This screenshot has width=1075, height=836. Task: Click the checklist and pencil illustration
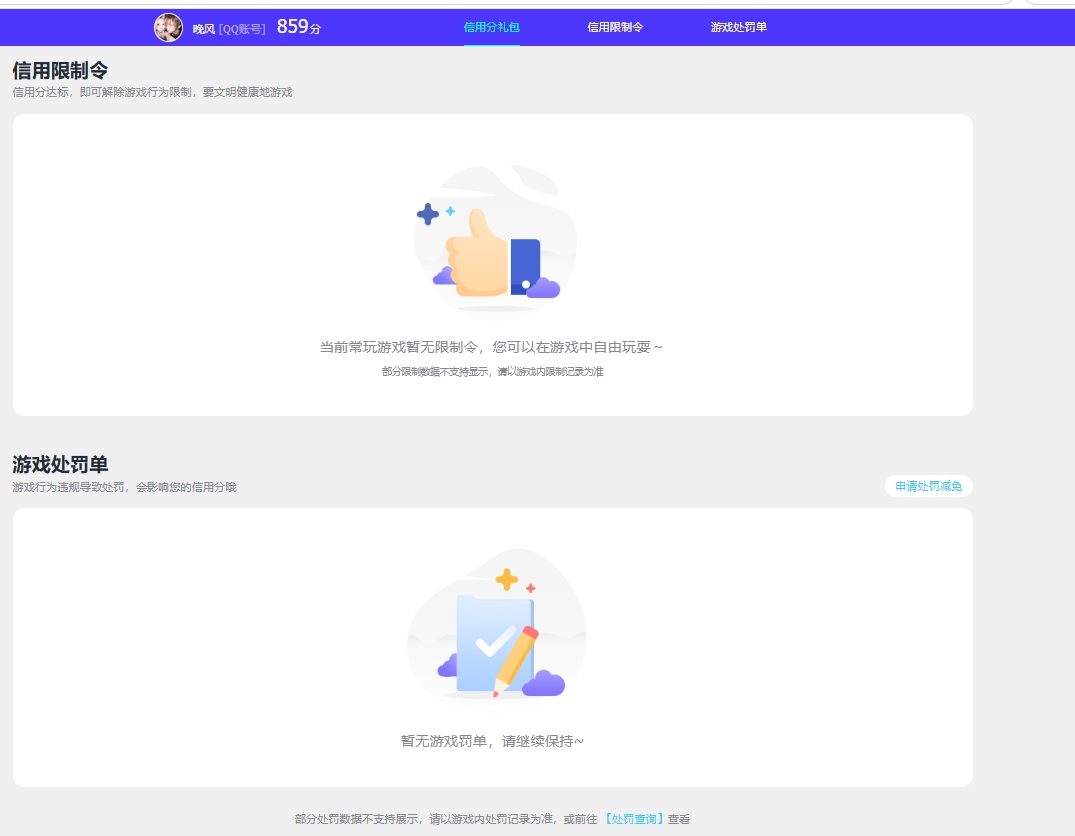[496, 625]
